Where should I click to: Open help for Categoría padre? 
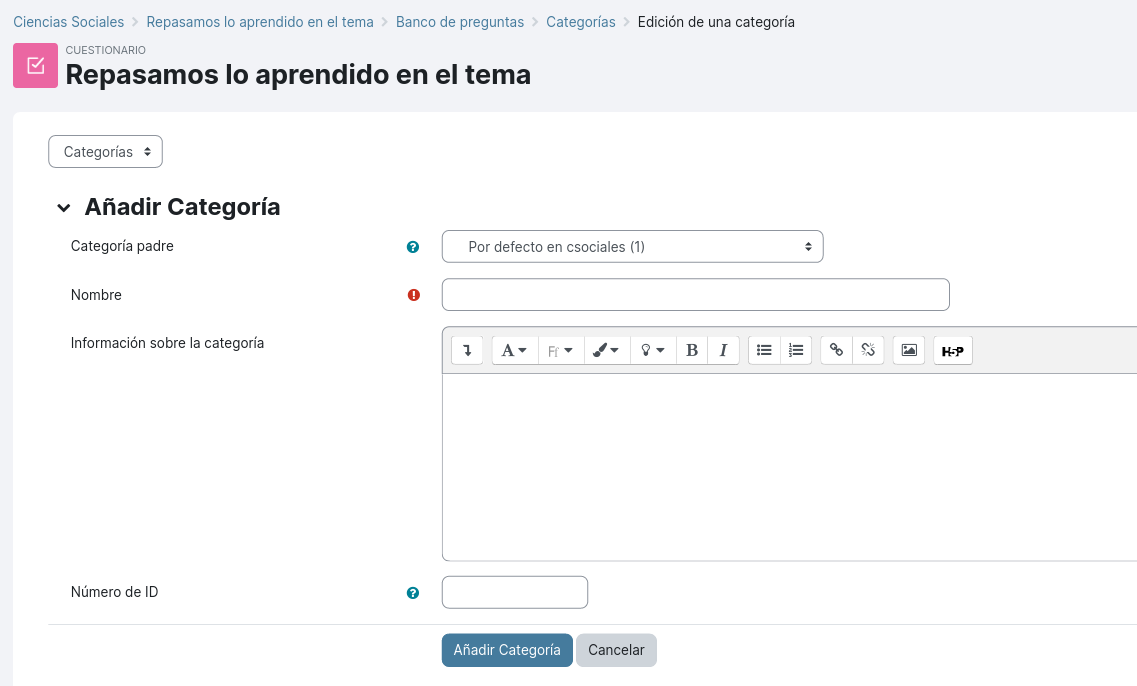click(413, 247)
